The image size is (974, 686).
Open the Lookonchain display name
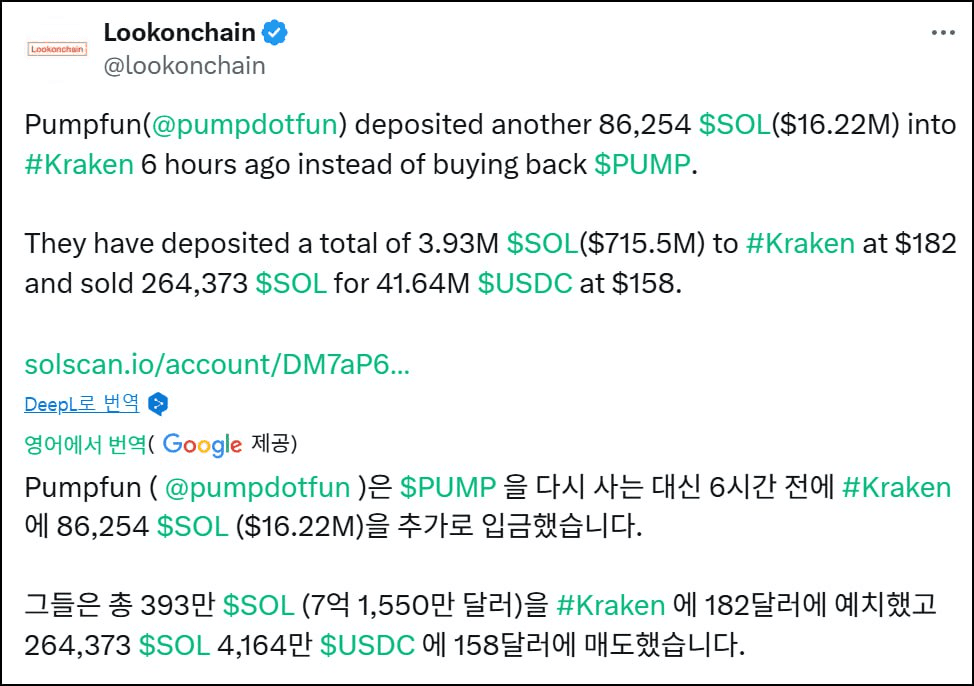click(180, 32)
